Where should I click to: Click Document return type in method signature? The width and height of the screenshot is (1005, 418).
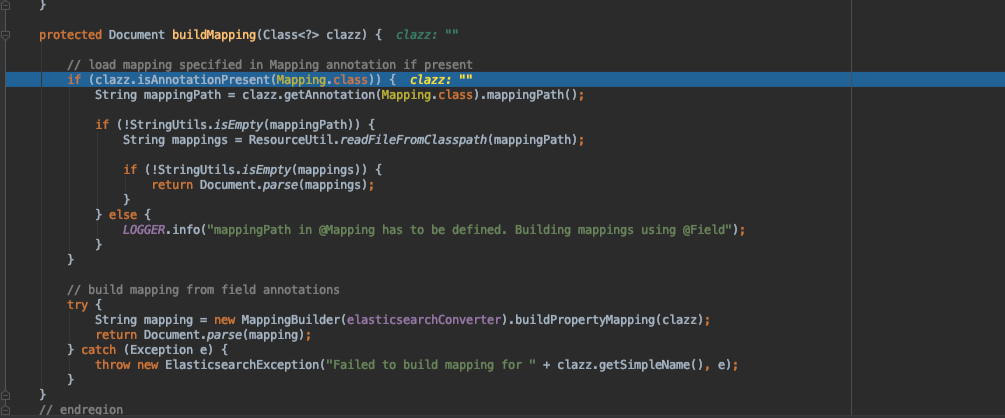[x=137, y=35]
